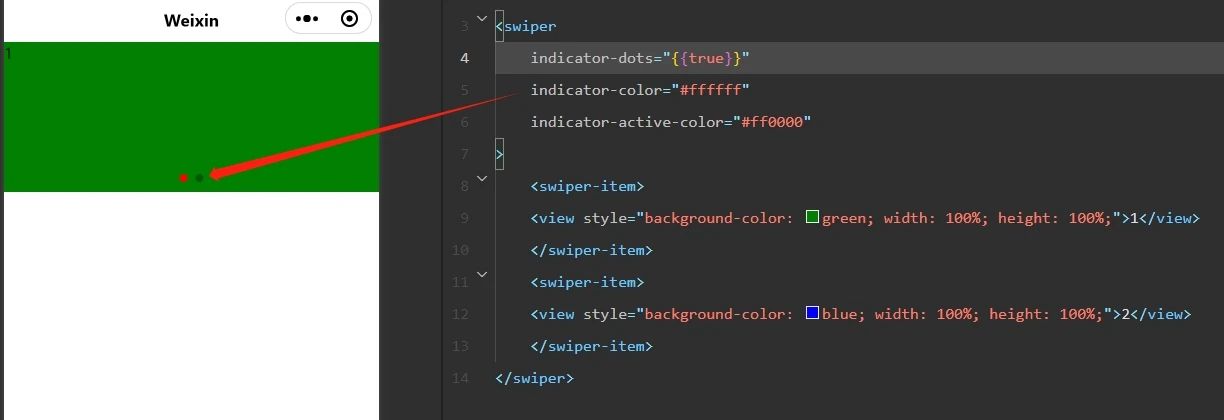
Task: Fold the swiper tag at line 3
Action: (x=483, y=19)
